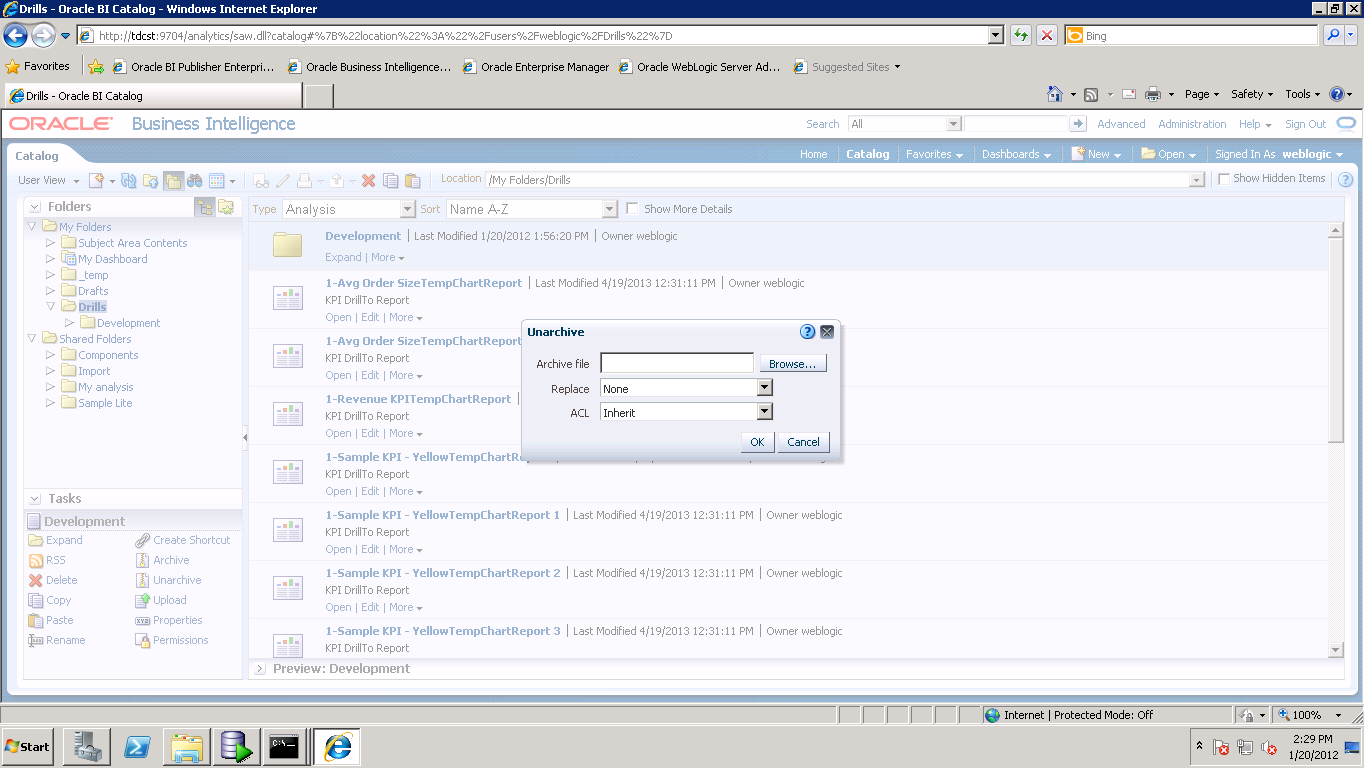
Task: Click the Permissions lock icon
Action: [143, 641]
